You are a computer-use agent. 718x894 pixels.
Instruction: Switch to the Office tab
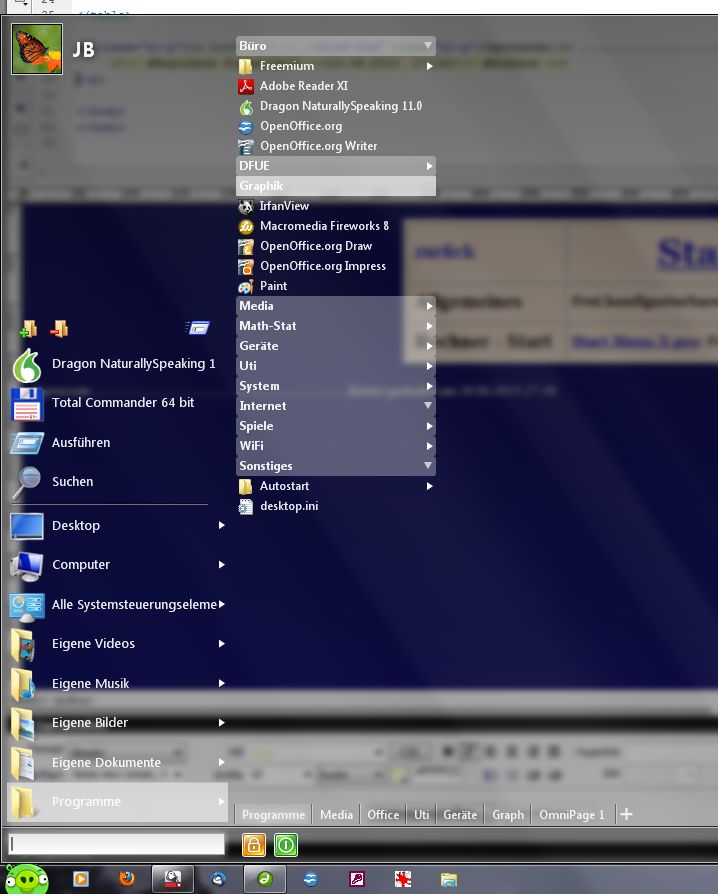pos(383,815)
